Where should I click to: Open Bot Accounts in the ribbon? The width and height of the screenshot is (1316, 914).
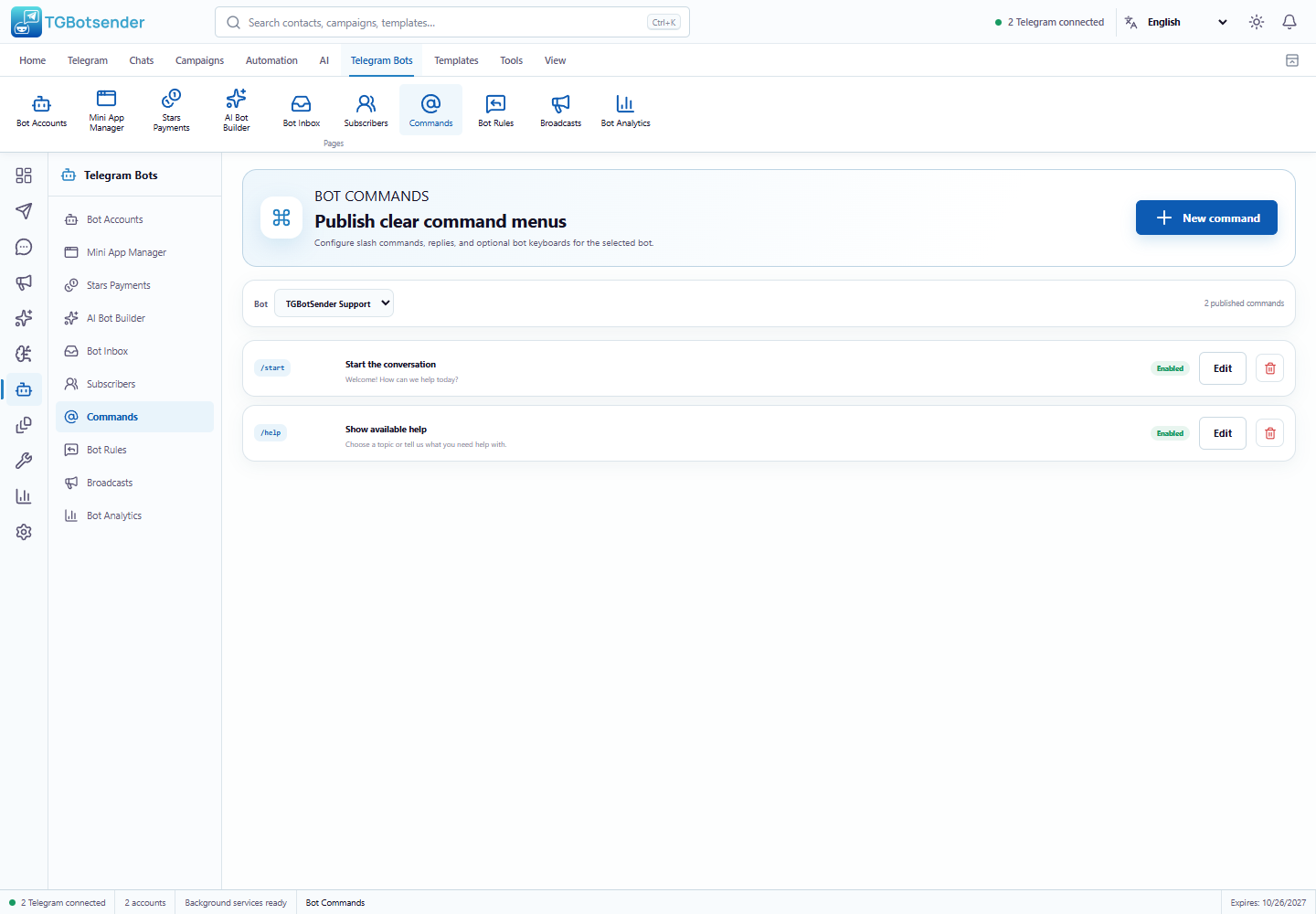coord(42,110)
